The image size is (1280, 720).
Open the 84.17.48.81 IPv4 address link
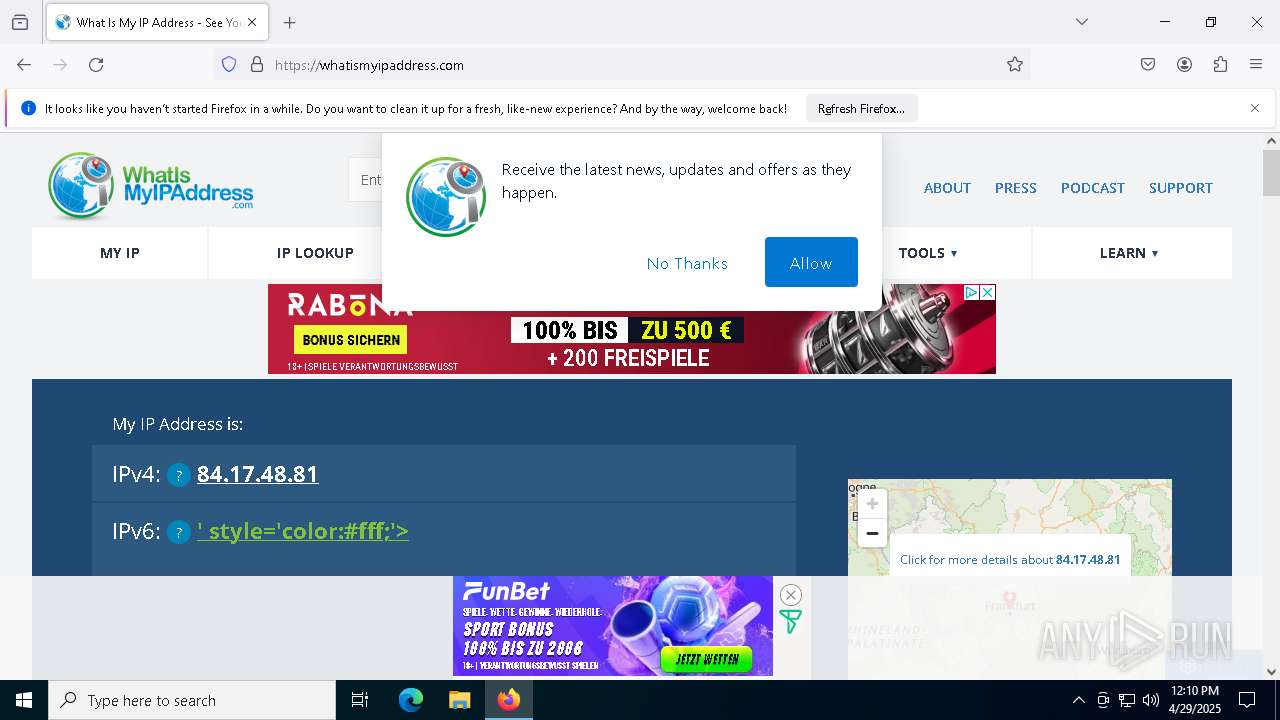(x=258, y=474)
